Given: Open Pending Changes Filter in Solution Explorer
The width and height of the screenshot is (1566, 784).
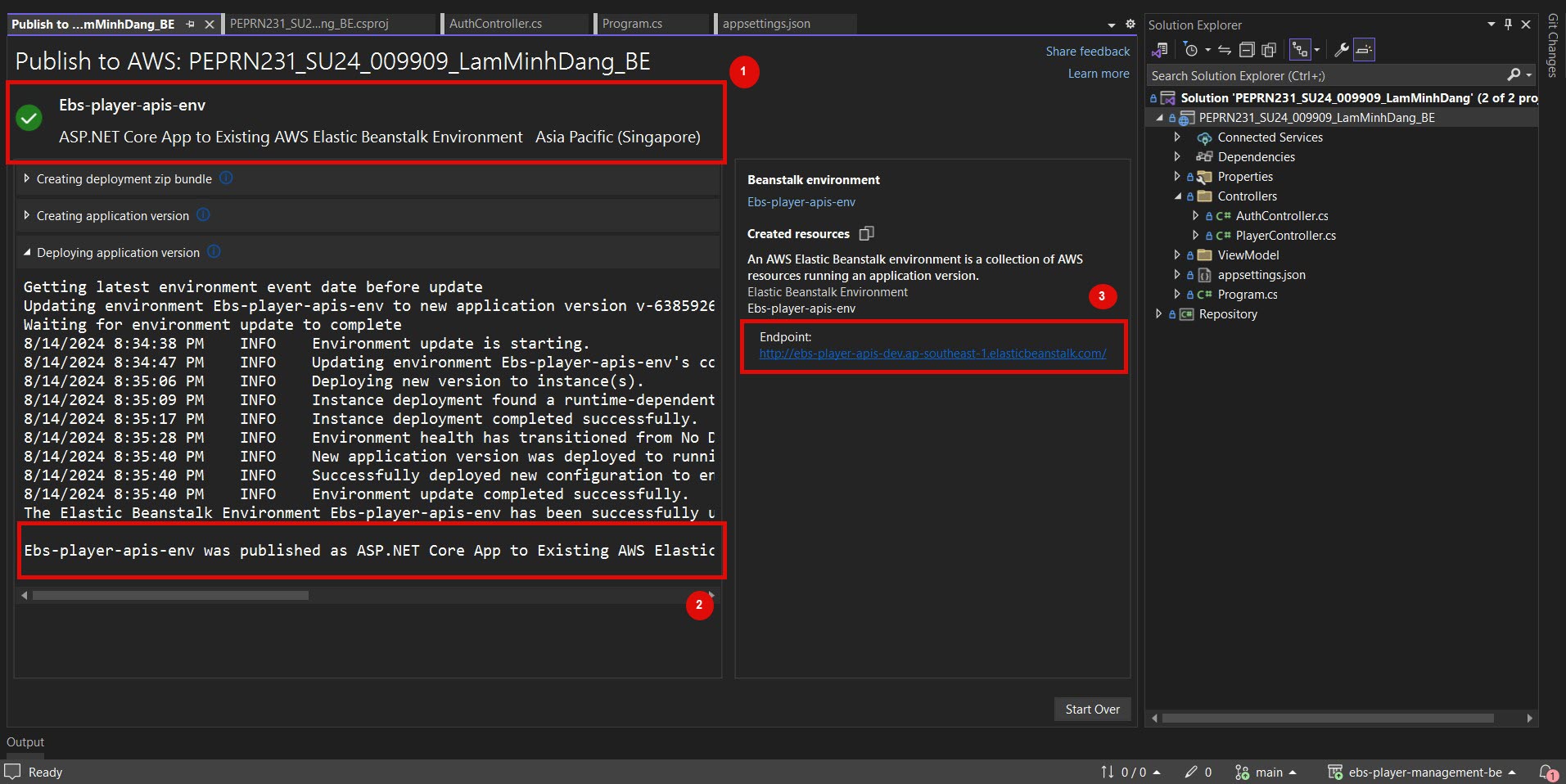Looking at the screenshot, I should 1191,50.
